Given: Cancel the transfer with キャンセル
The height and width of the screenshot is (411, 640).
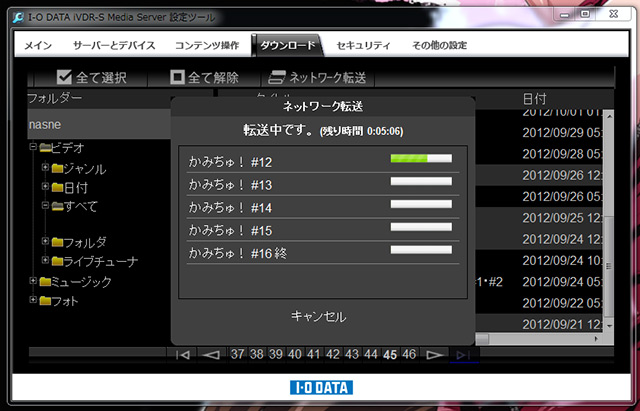Looking at the screenshot, I should click(318, 316).
